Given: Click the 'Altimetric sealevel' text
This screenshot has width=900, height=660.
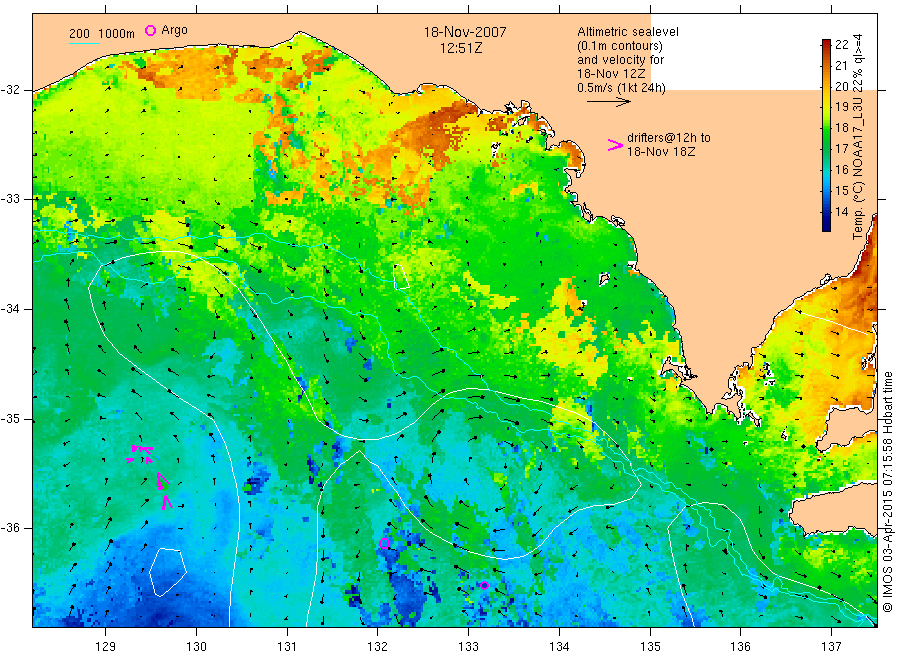Looking at the screenshot, I should click(628, 32).
